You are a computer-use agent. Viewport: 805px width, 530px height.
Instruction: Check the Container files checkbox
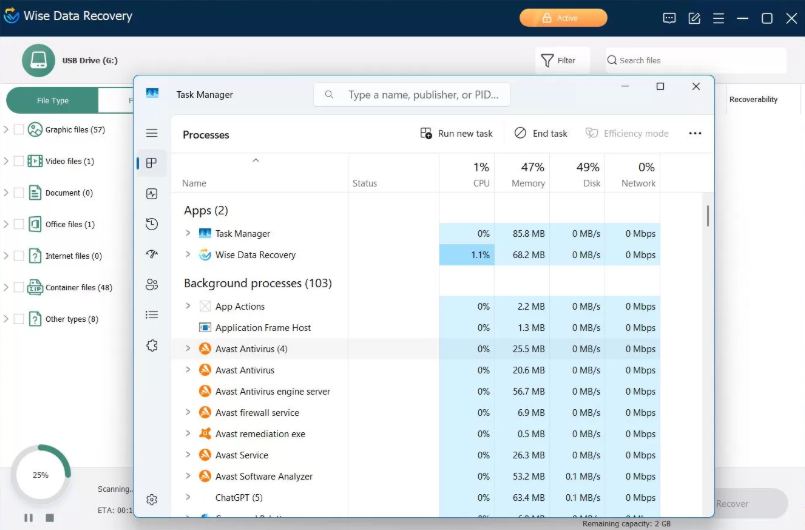(x=19, y=287)
